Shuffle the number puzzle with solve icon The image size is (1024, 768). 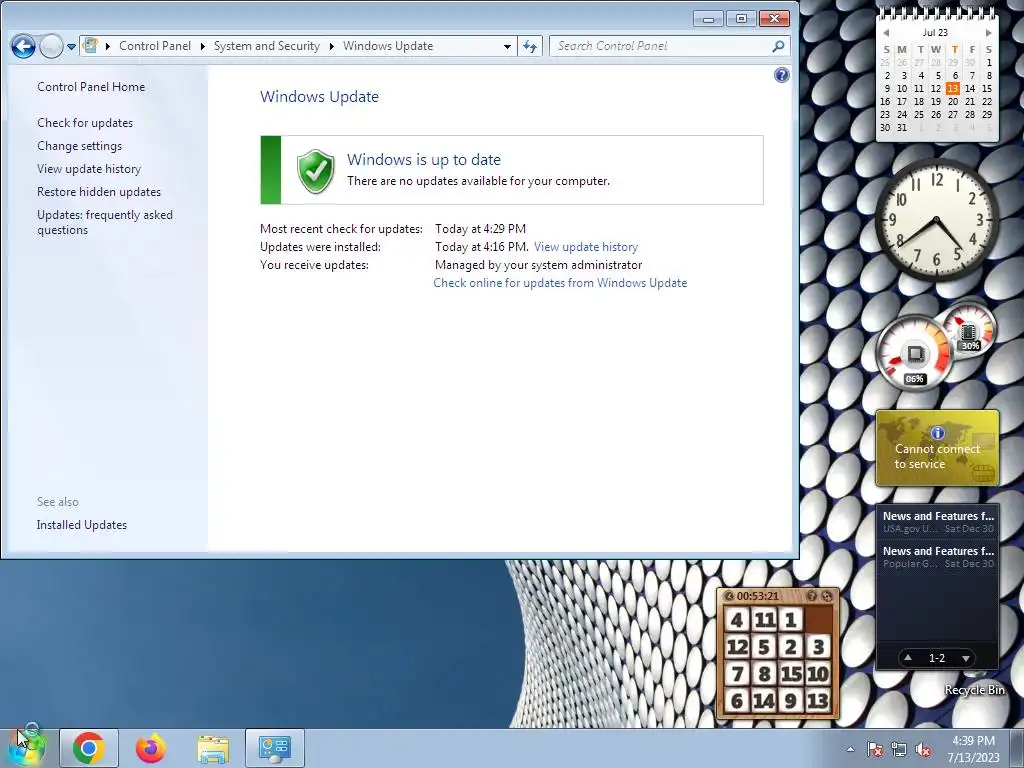(827, 596)
